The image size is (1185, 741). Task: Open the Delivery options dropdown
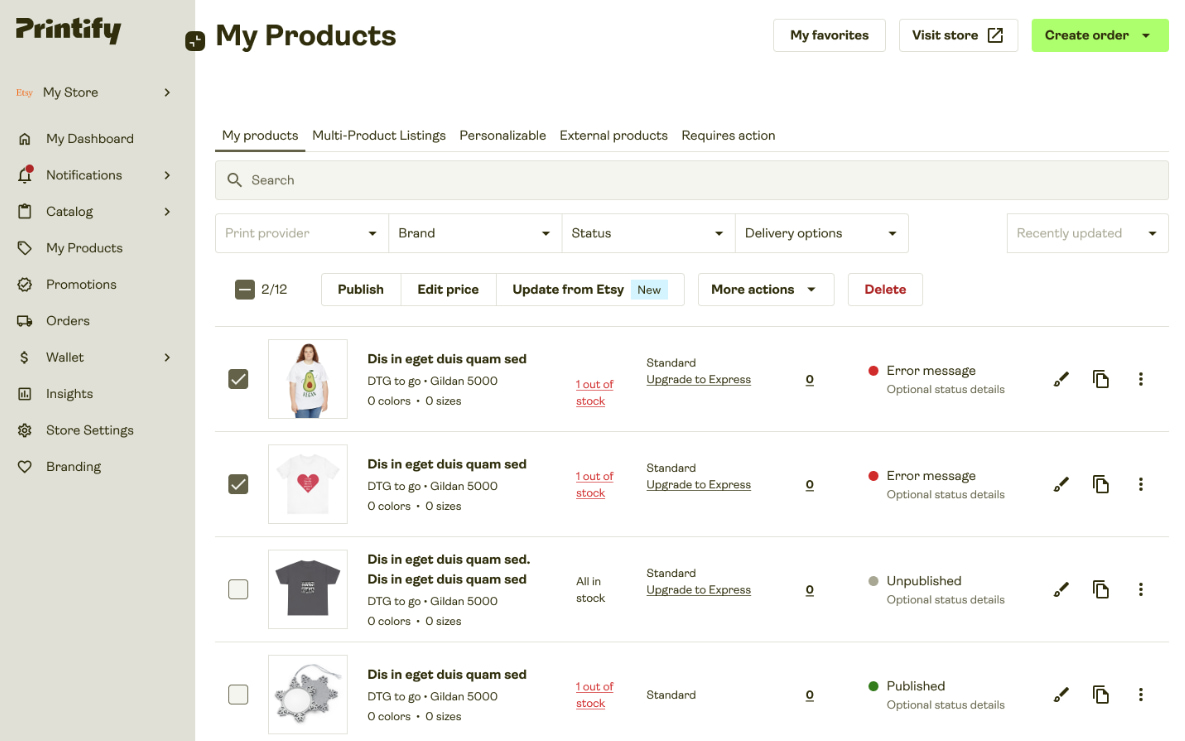(x=821, y=233)
